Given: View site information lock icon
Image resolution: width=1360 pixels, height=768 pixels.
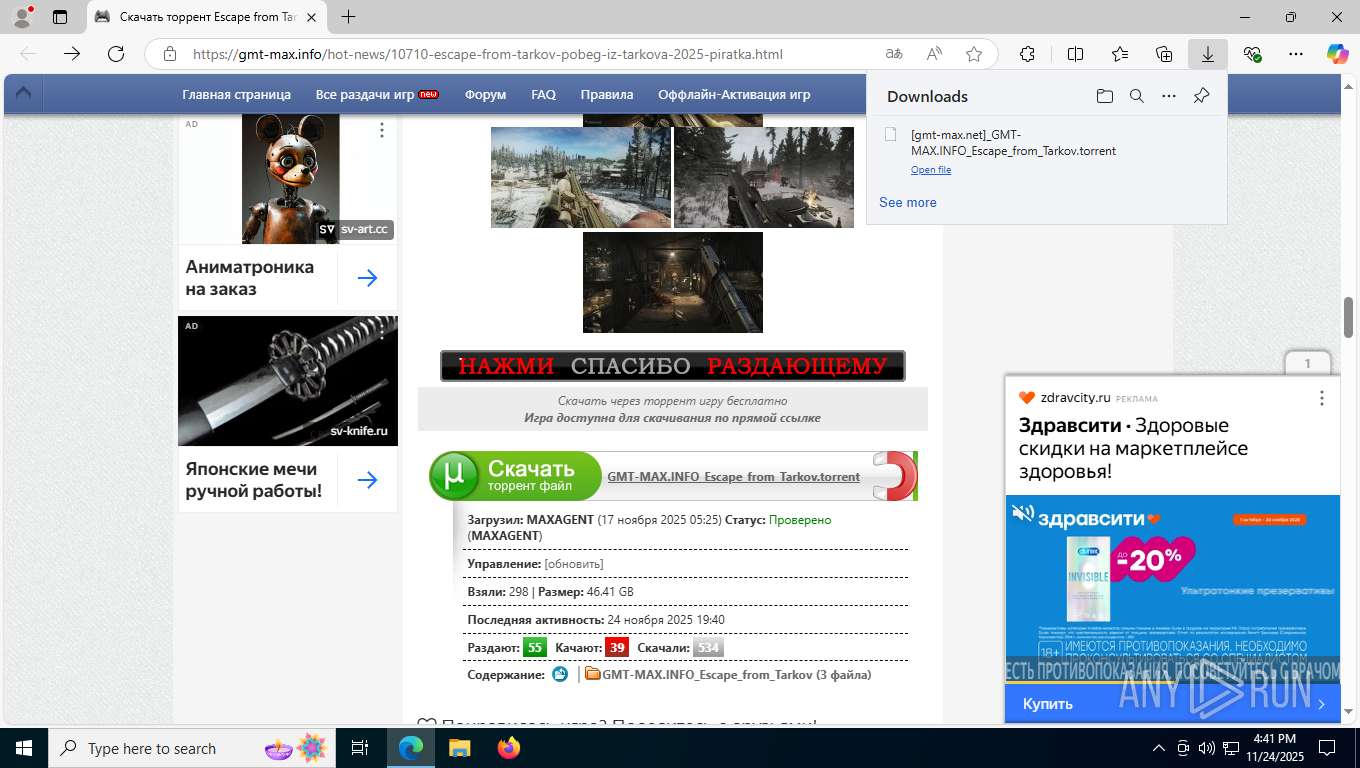Looking at the screenshot, I should 170,54.
